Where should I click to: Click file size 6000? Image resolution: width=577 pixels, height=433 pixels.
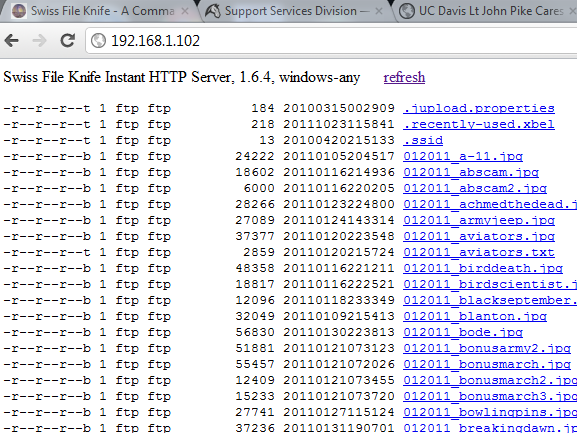259,188
